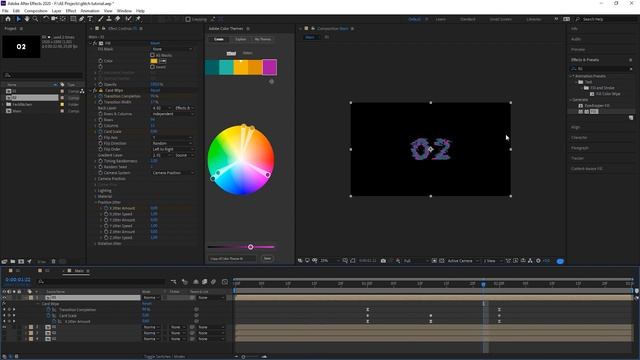Open the File menu

5,11
